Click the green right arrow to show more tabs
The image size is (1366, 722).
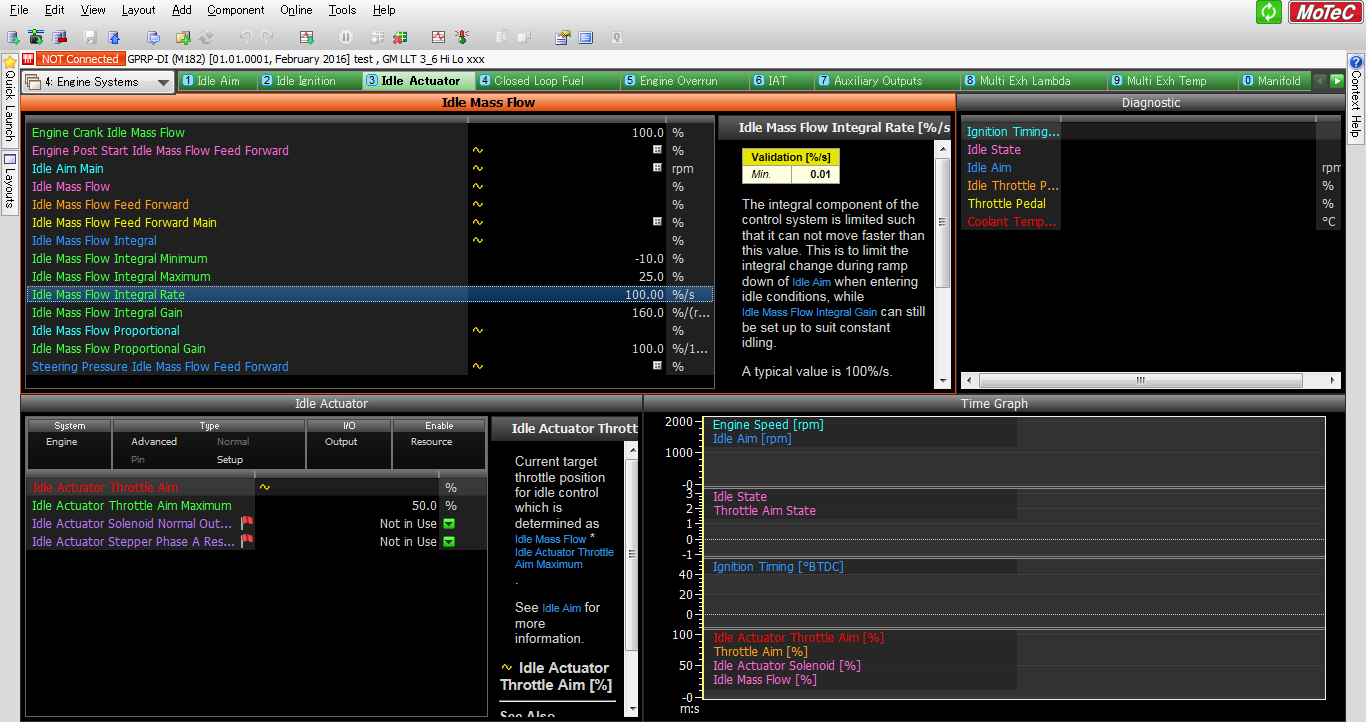point(1337,81)
